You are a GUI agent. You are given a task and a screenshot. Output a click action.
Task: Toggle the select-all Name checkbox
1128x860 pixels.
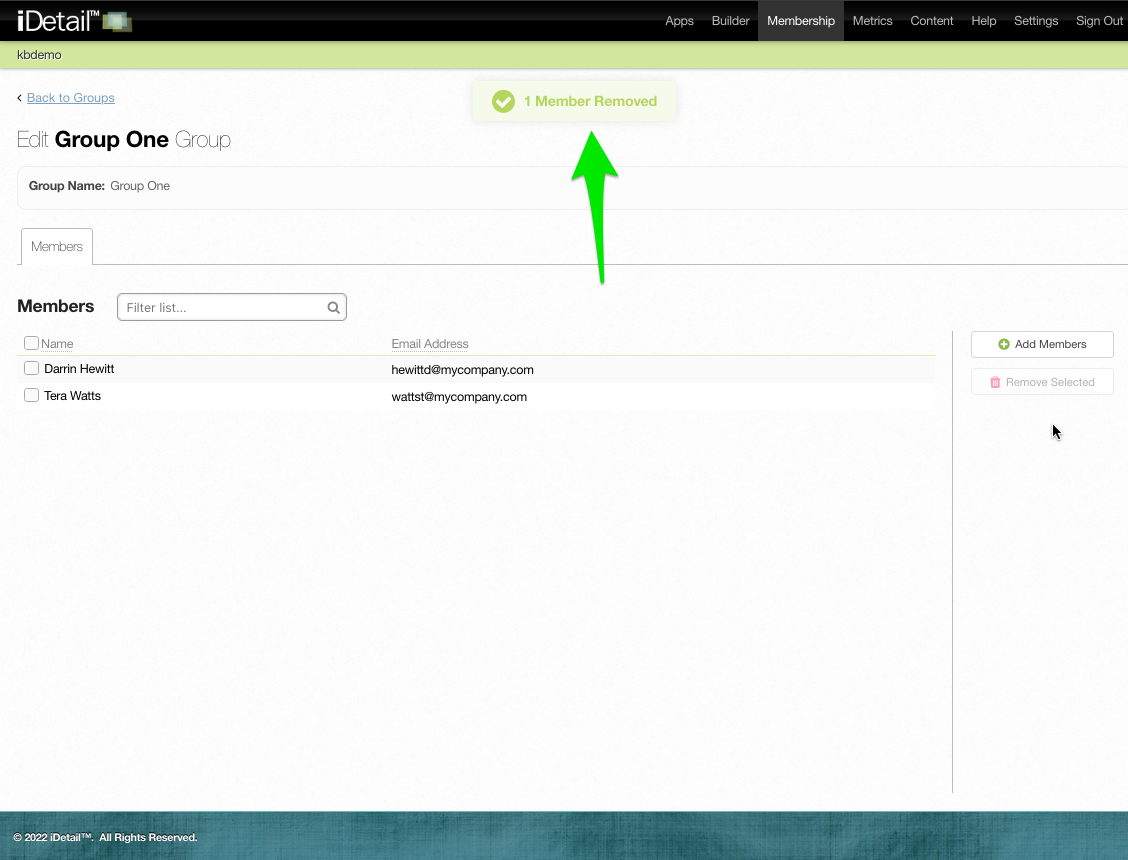coord(31,343)
